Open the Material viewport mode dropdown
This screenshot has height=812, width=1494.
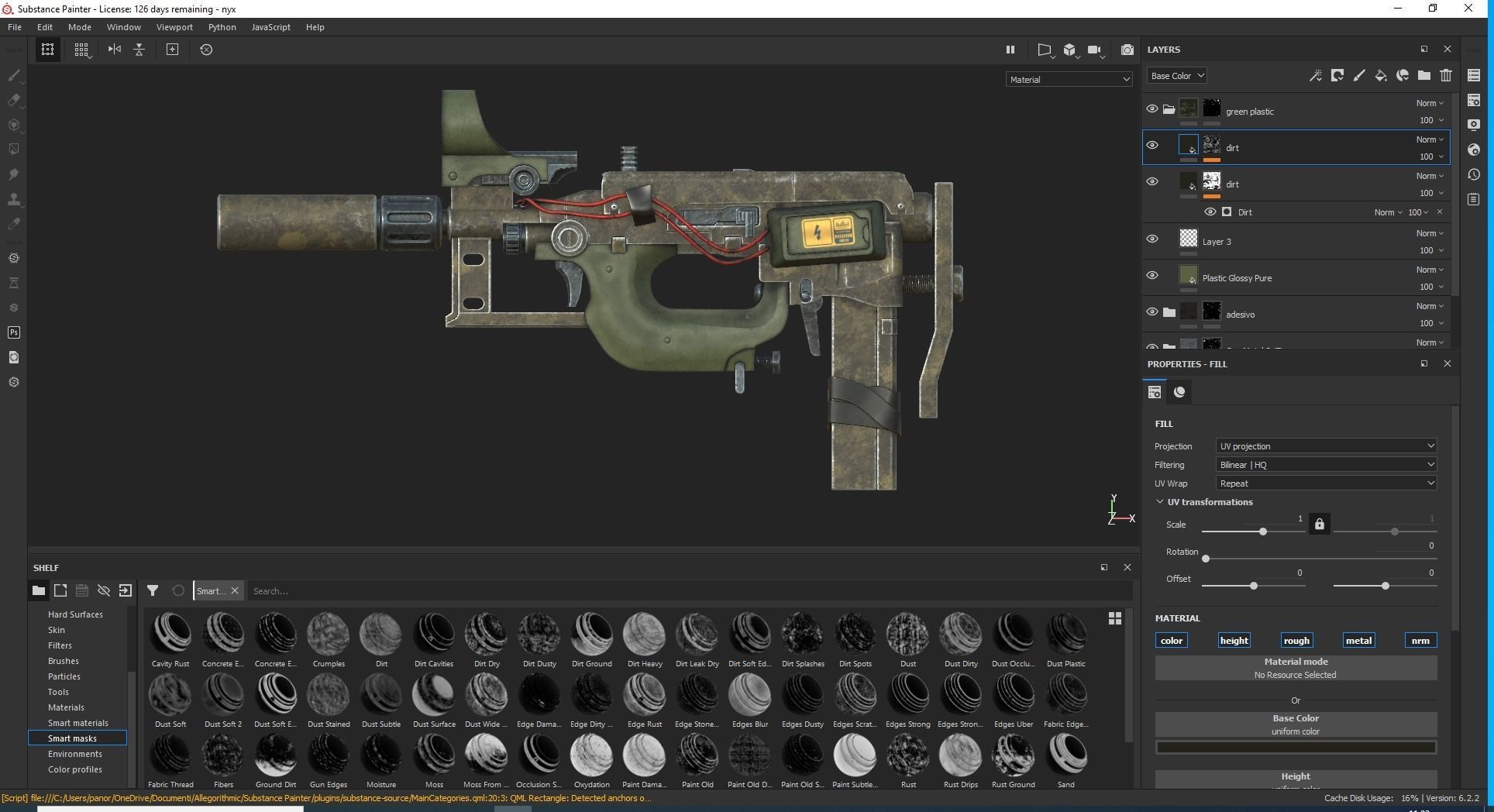coord(1069,79)
